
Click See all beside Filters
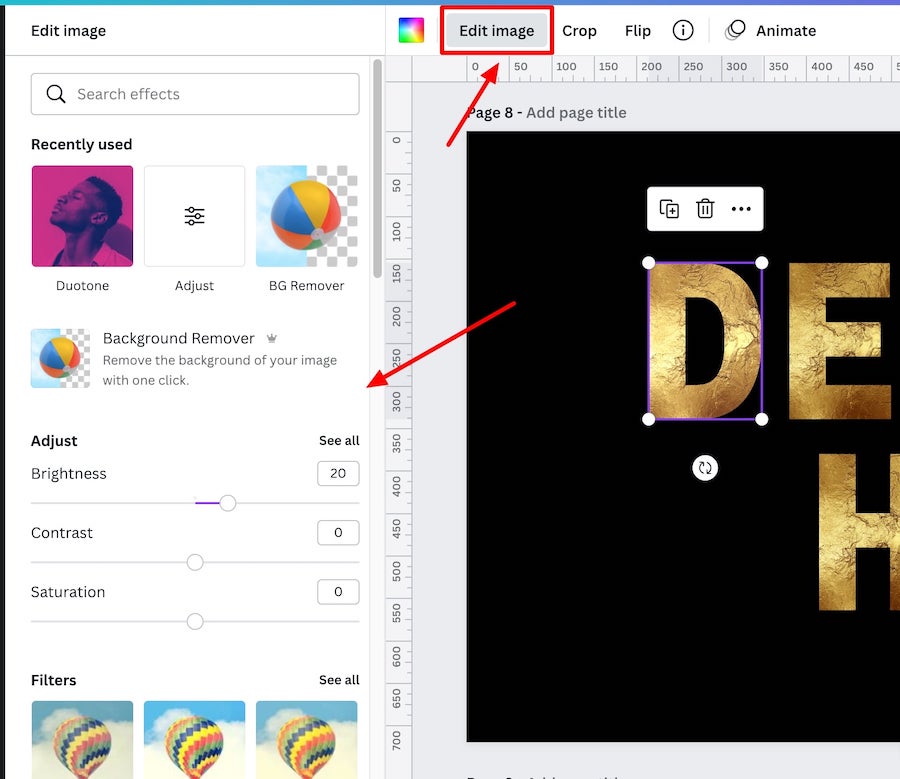tap(339, 680)
